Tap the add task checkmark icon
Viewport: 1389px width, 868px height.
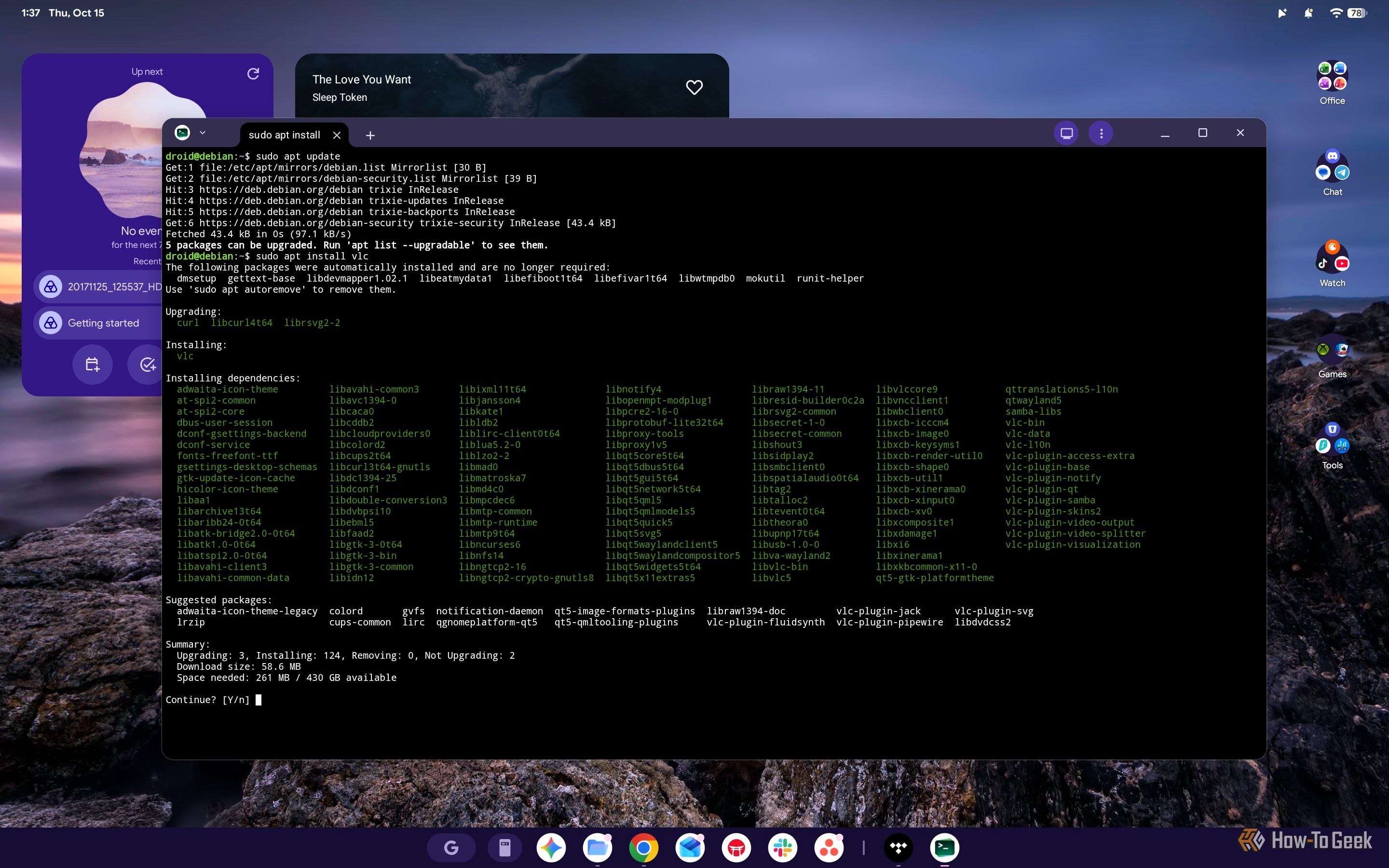147,365
